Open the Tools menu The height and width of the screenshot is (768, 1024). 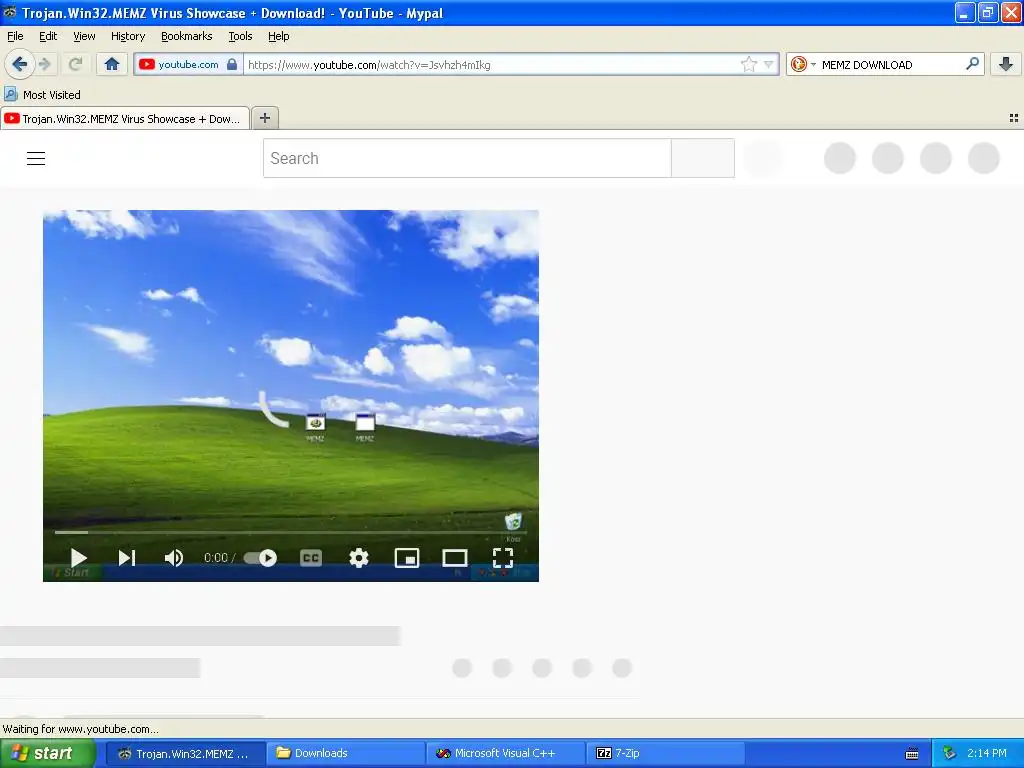tap(240, 36)
